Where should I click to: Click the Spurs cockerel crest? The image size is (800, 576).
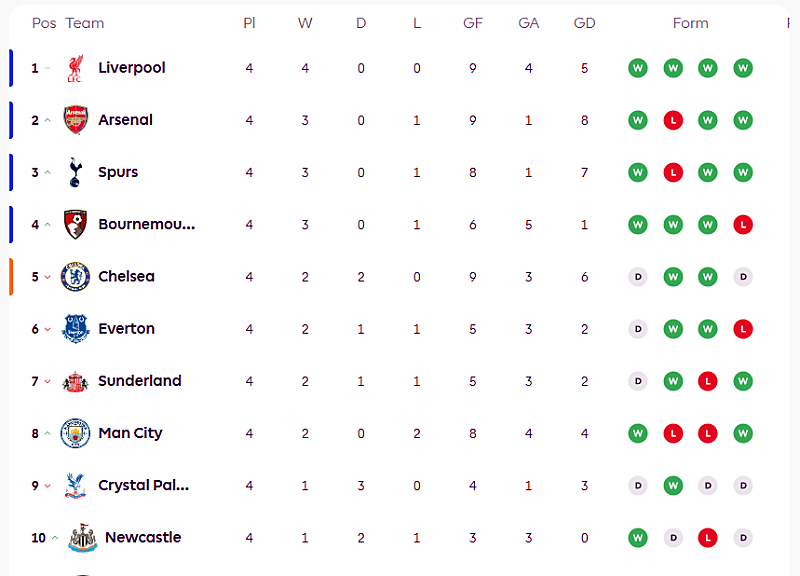coord(75,172)
